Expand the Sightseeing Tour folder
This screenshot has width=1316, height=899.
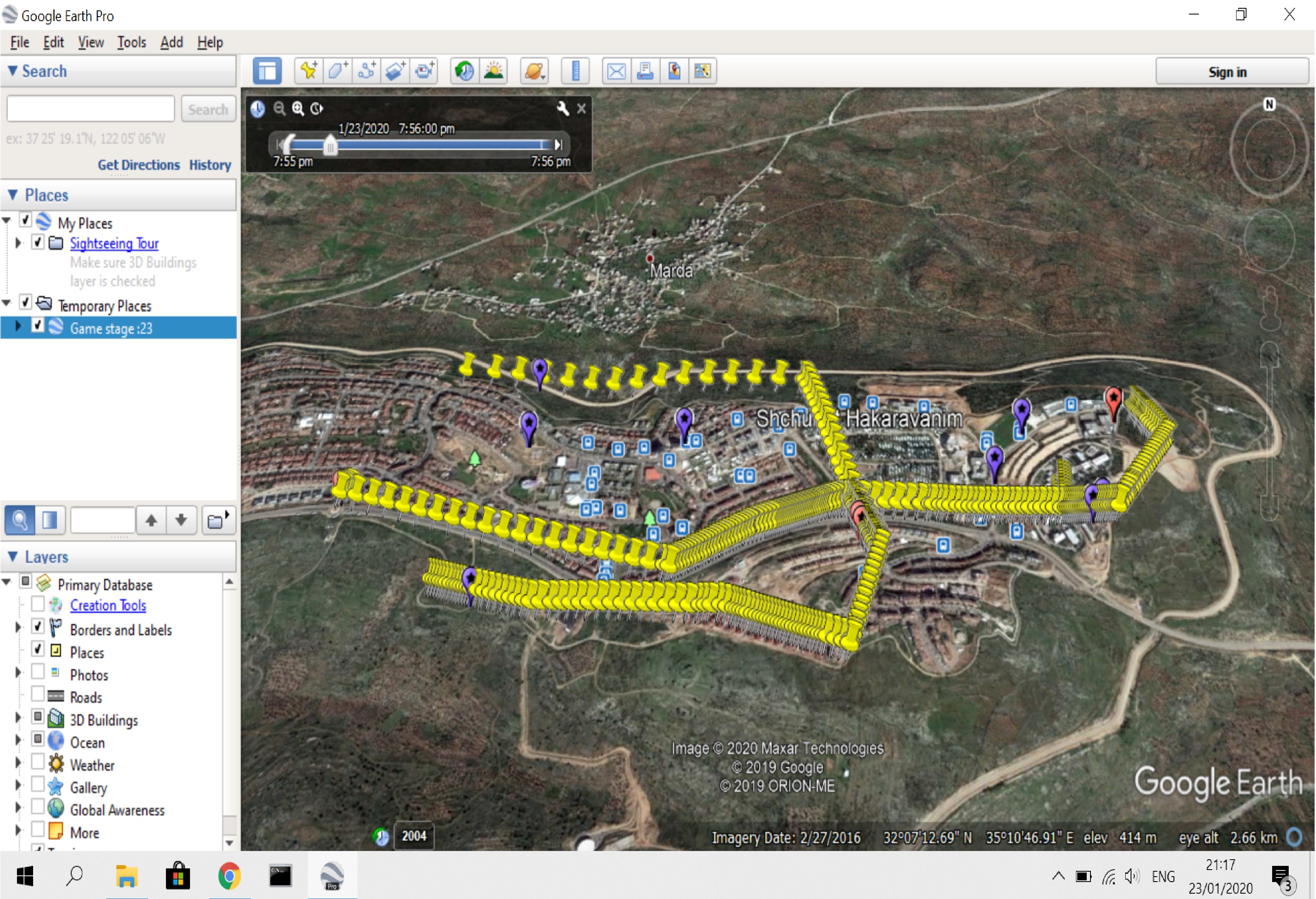click(x=18, y=243)
